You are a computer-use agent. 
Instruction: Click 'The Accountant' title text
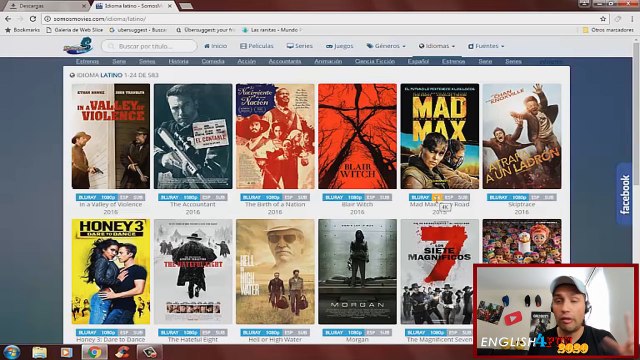coord(193,204)
